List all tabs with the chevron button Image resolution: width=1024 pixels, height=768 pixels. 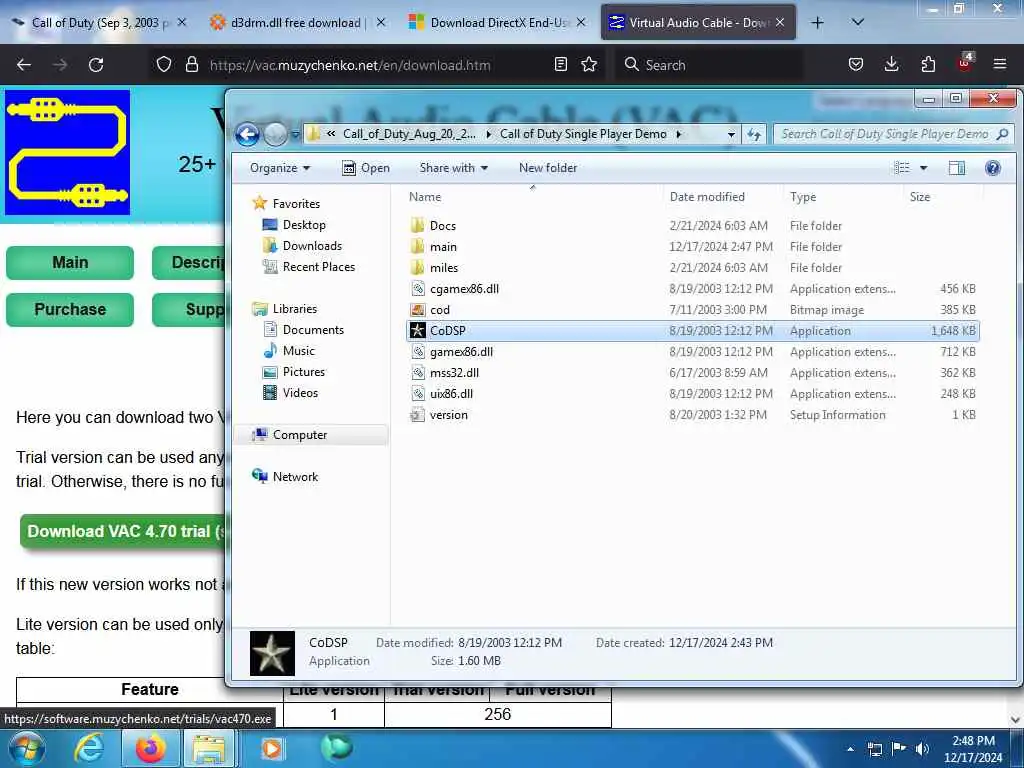(858, 23)
